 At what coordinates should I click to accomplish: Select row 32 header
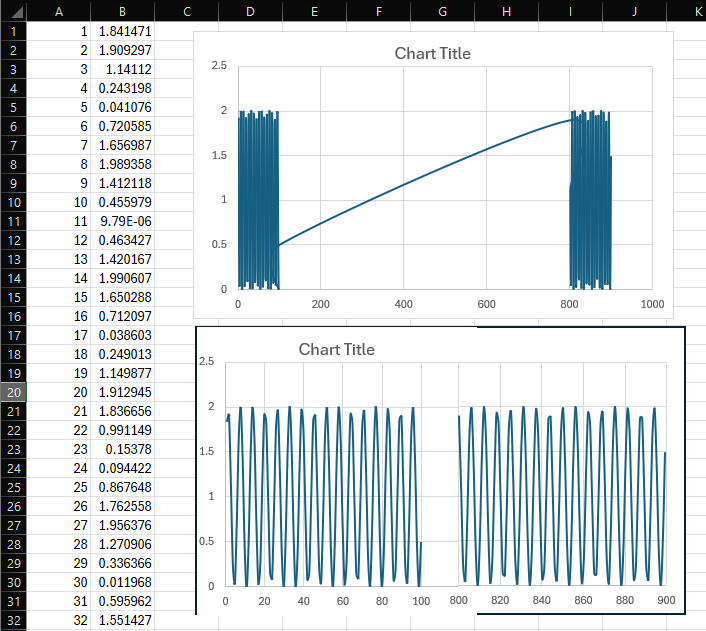coord(14,620)
